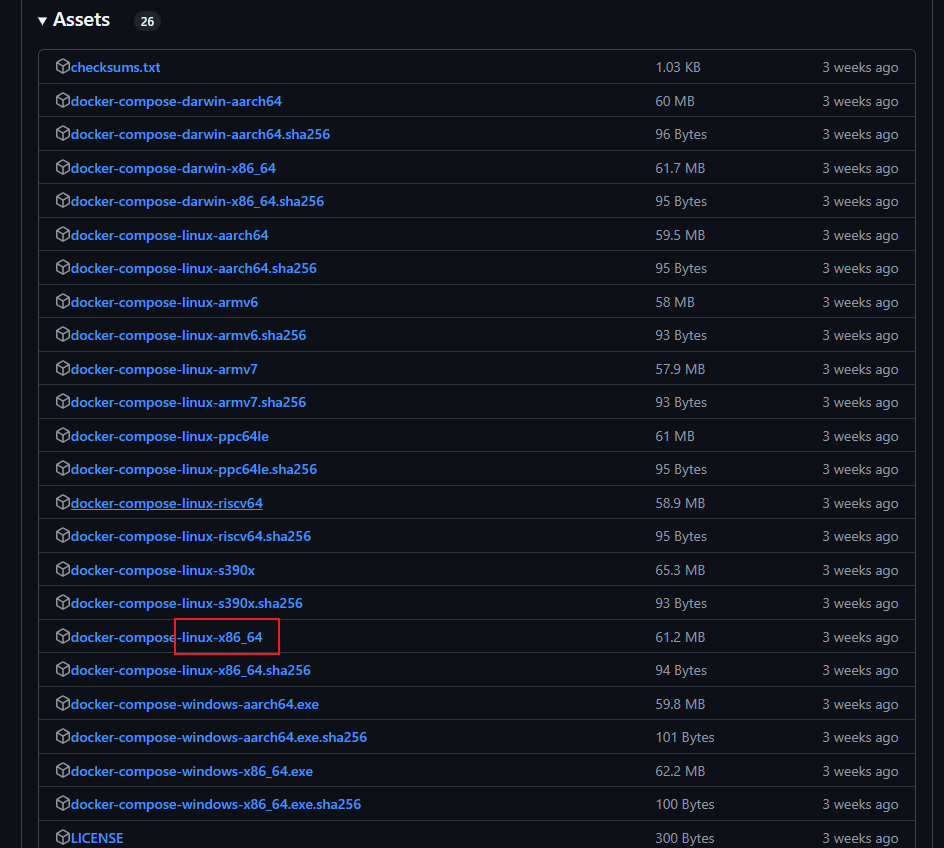The image size is (944, 848).
Task: Click package icon beside docker-compose-linux-s390x
Action: coord(63,569)
